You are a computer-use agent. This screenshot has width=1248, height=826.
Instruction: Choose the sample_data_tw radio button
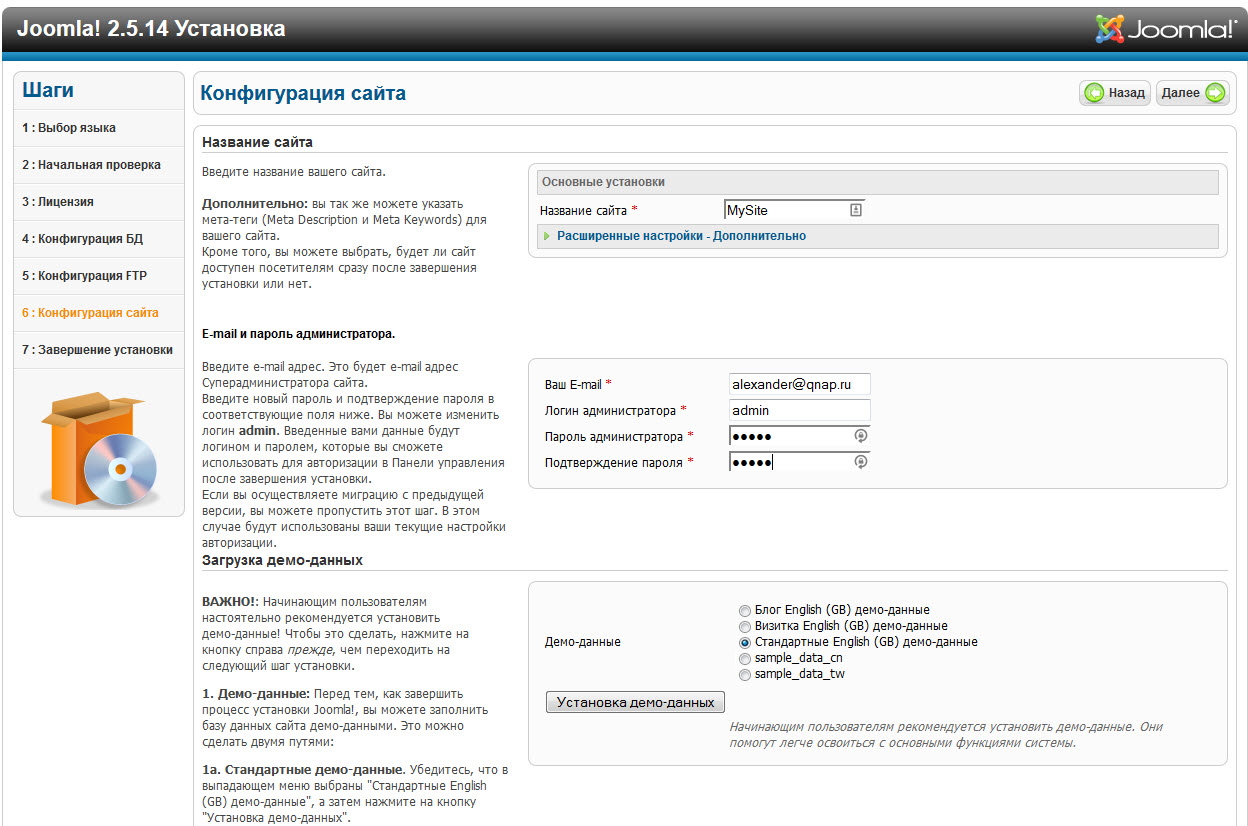pyautogui.click(x=744, y=674)
